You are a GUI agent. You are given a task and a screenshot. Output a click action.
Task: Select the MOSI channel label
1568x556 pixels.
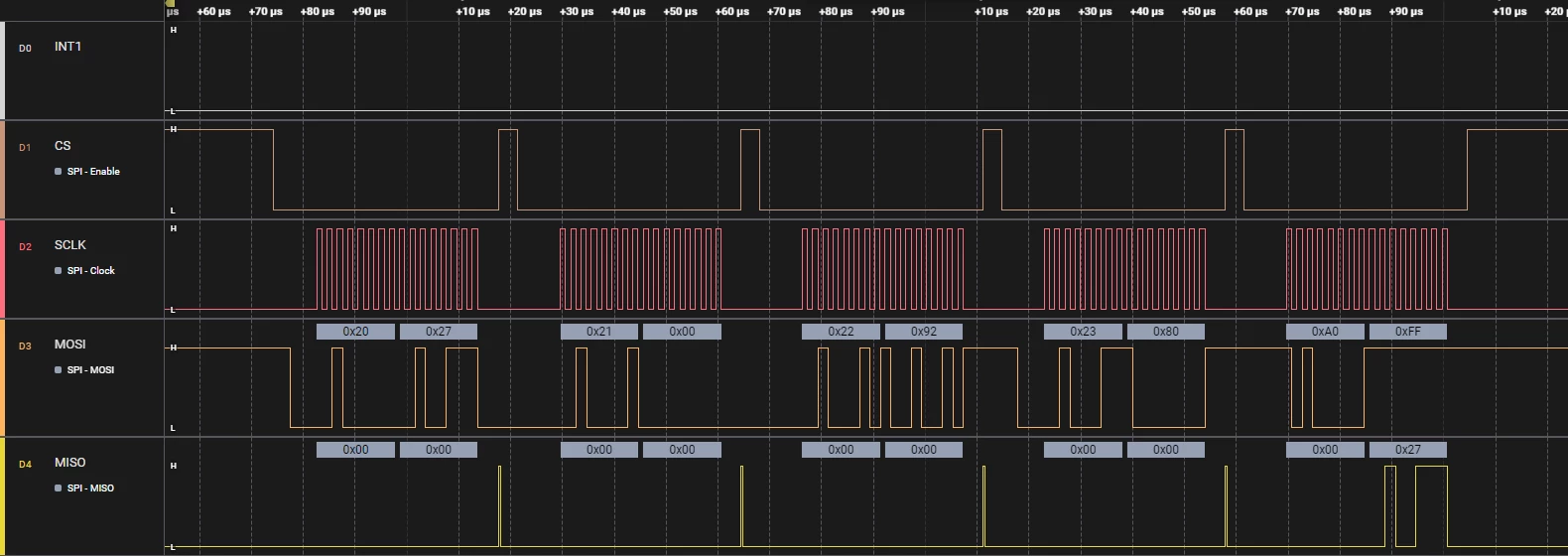pos(69,345)
